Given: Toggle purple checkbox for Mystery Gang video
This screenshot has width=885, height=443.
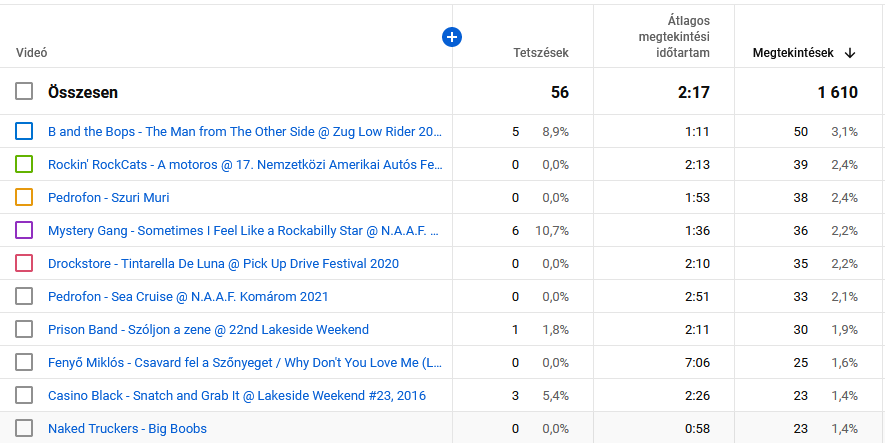Looking at the screenshot, I should coord(24,230).
